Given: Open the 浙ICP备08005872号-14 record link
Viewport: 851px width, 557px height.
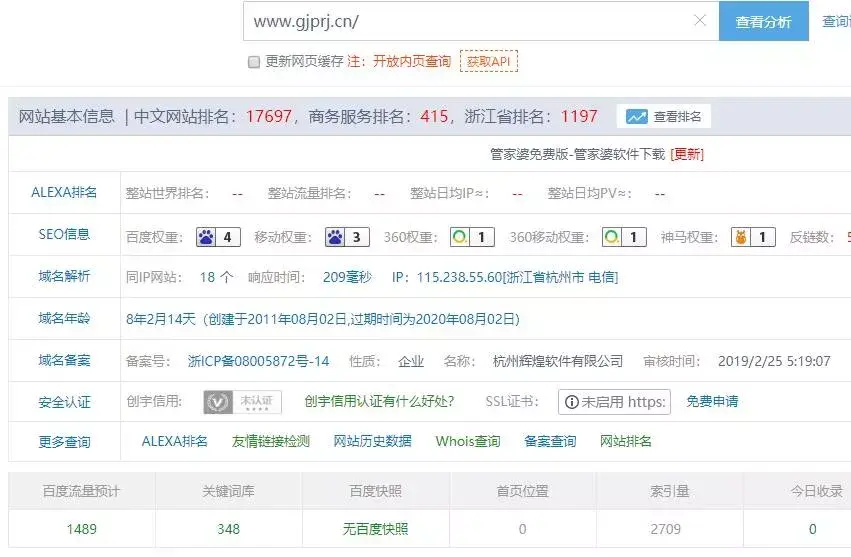Looking at the screenshot, I should coord(258,361).
